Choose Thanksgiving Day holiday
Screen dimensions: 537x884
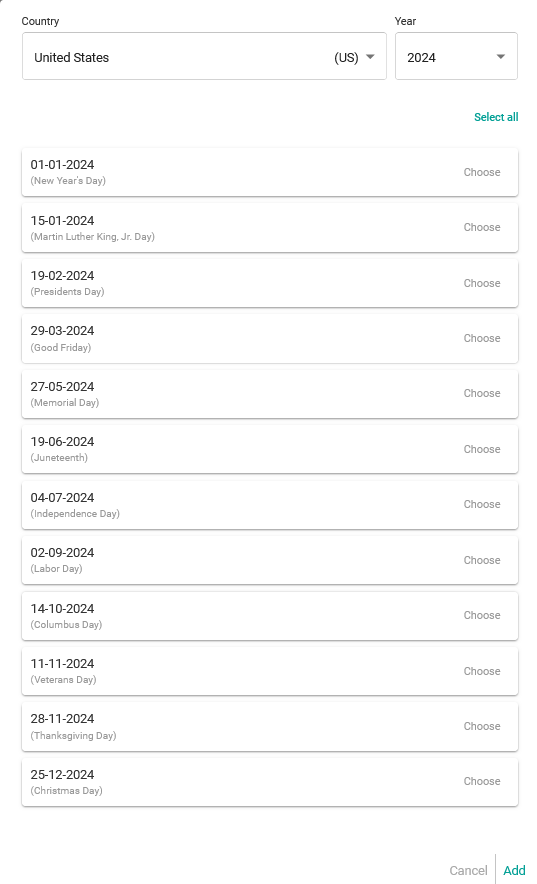[x=482, y=726]
